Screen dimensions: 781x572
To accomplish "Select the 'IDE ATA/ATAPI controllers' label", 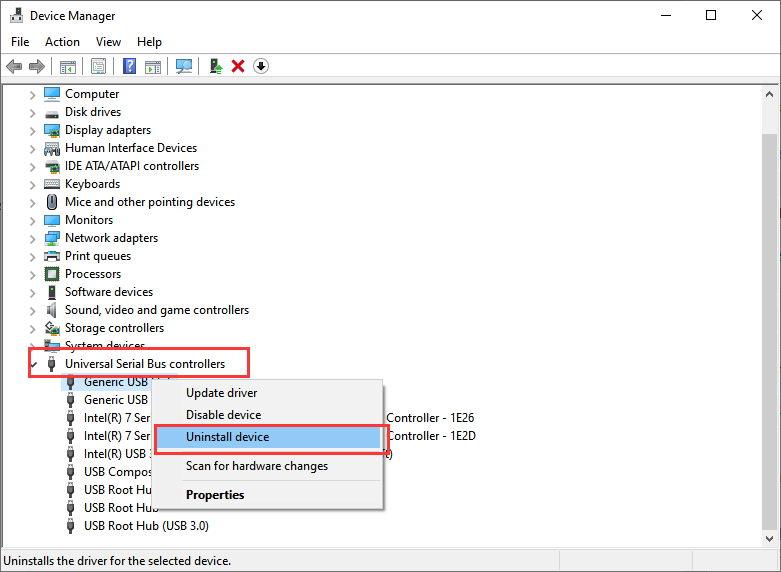I will pos(132,166).
